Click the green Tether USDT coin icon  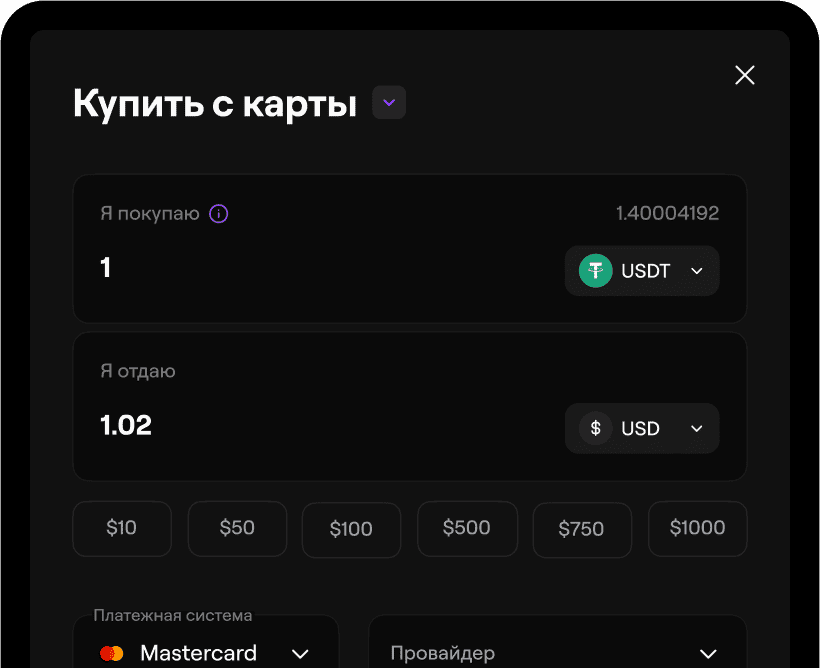coord(596,270)
